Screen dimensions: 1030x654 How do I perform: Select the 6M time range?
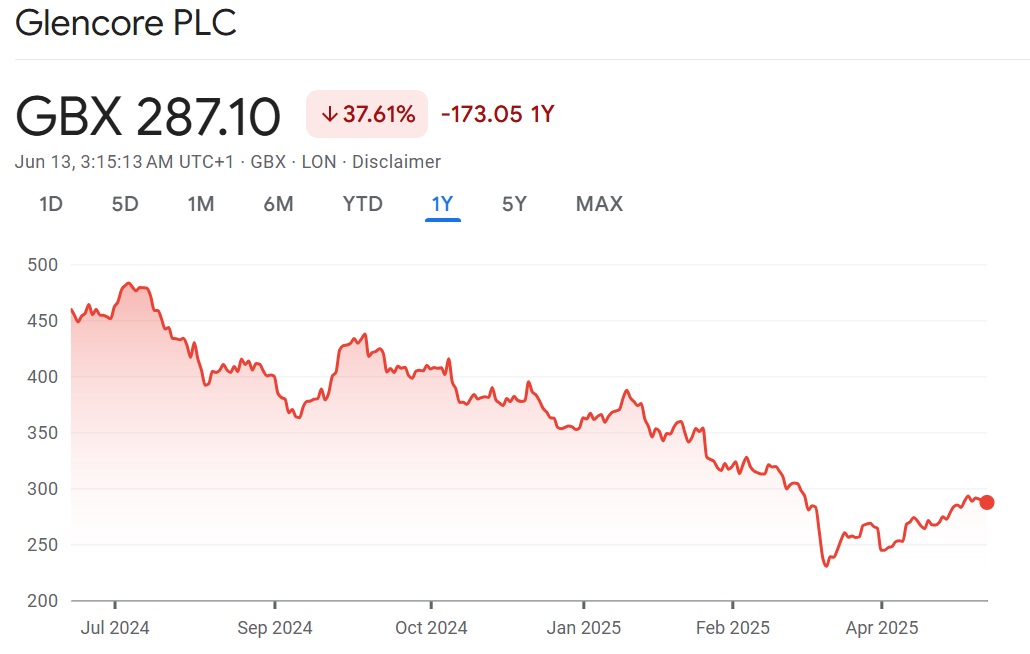click(x=278, y=204)
